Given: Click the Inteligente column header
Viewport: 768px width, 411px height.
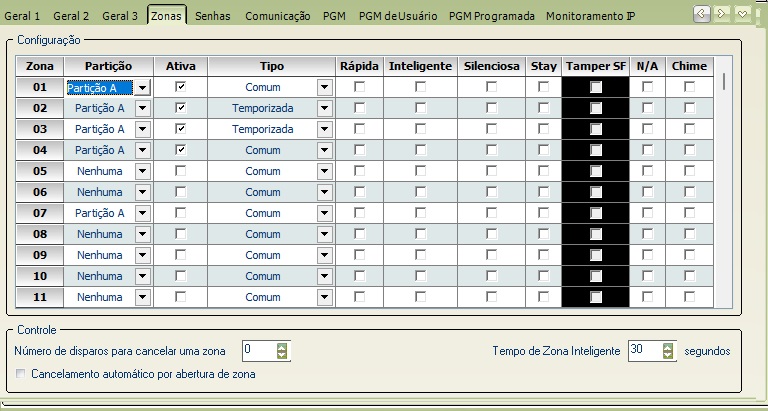Looking at the screenshot, I should click(x=420, y=66).
